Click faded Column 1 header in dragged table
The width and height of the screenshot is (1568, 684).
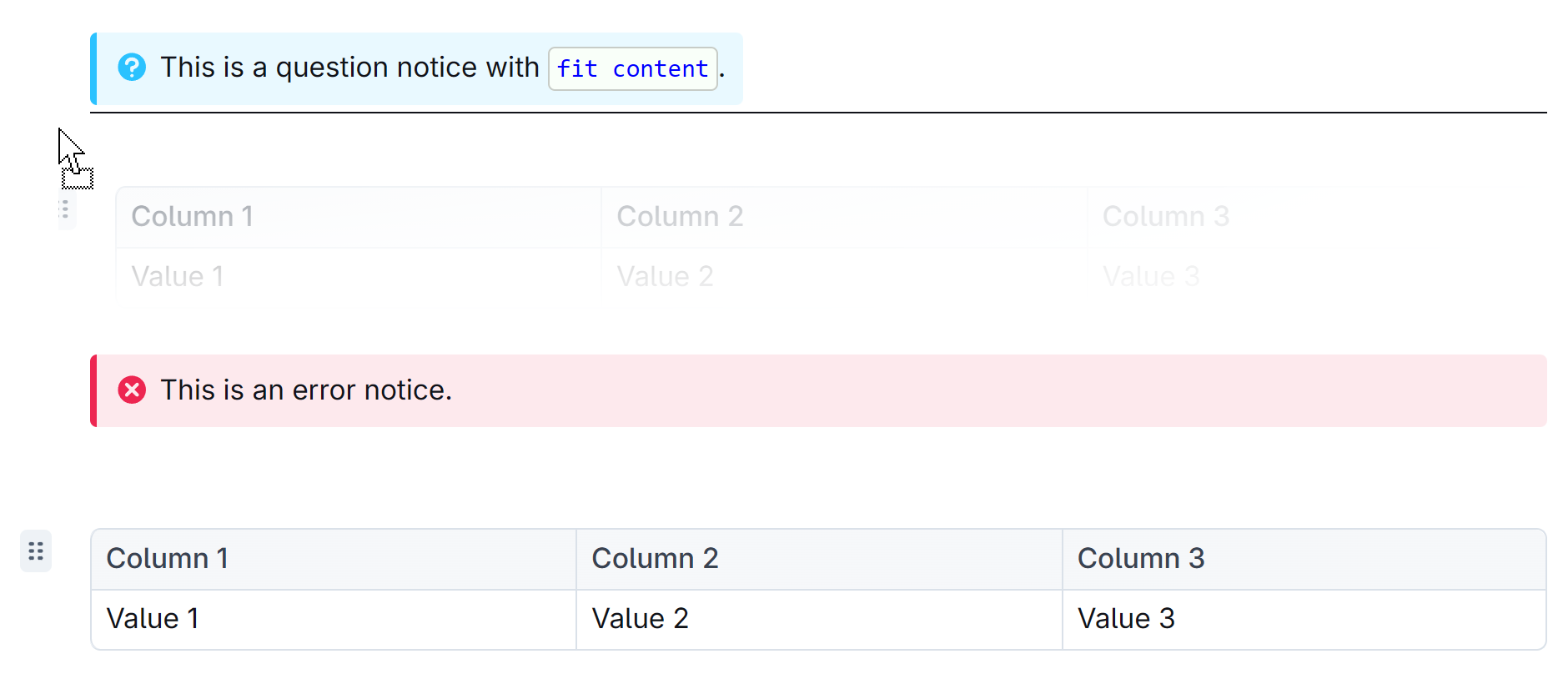[359, 217]
